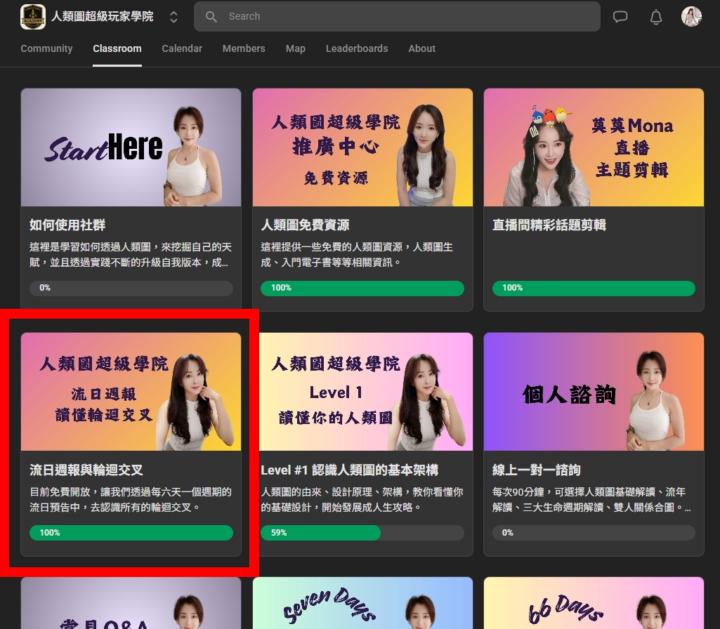Click into the Search field
This screenshot has width=720, height=629.
click(x=397, y=17)
